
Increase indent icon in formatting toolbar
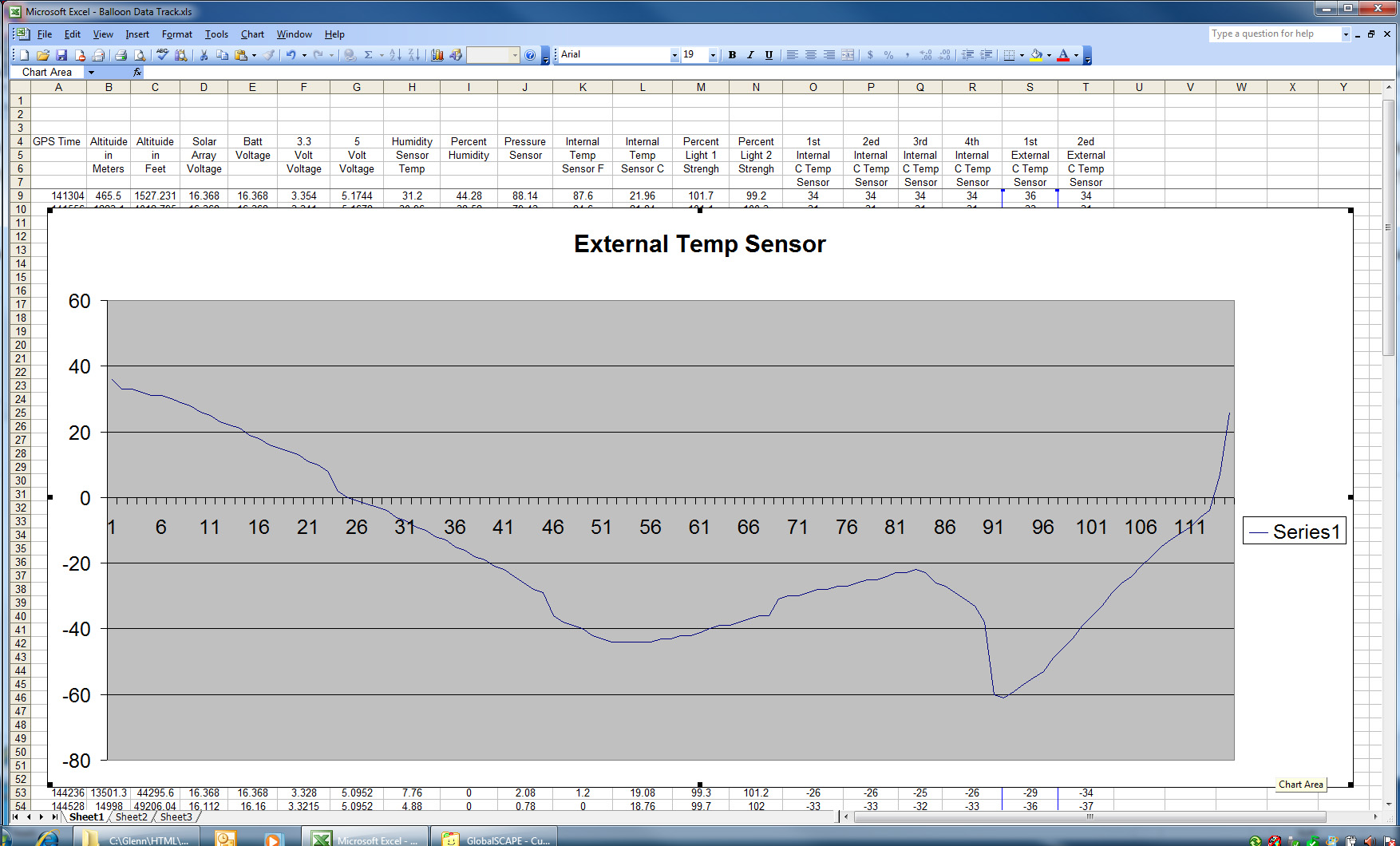coord(987,55)
